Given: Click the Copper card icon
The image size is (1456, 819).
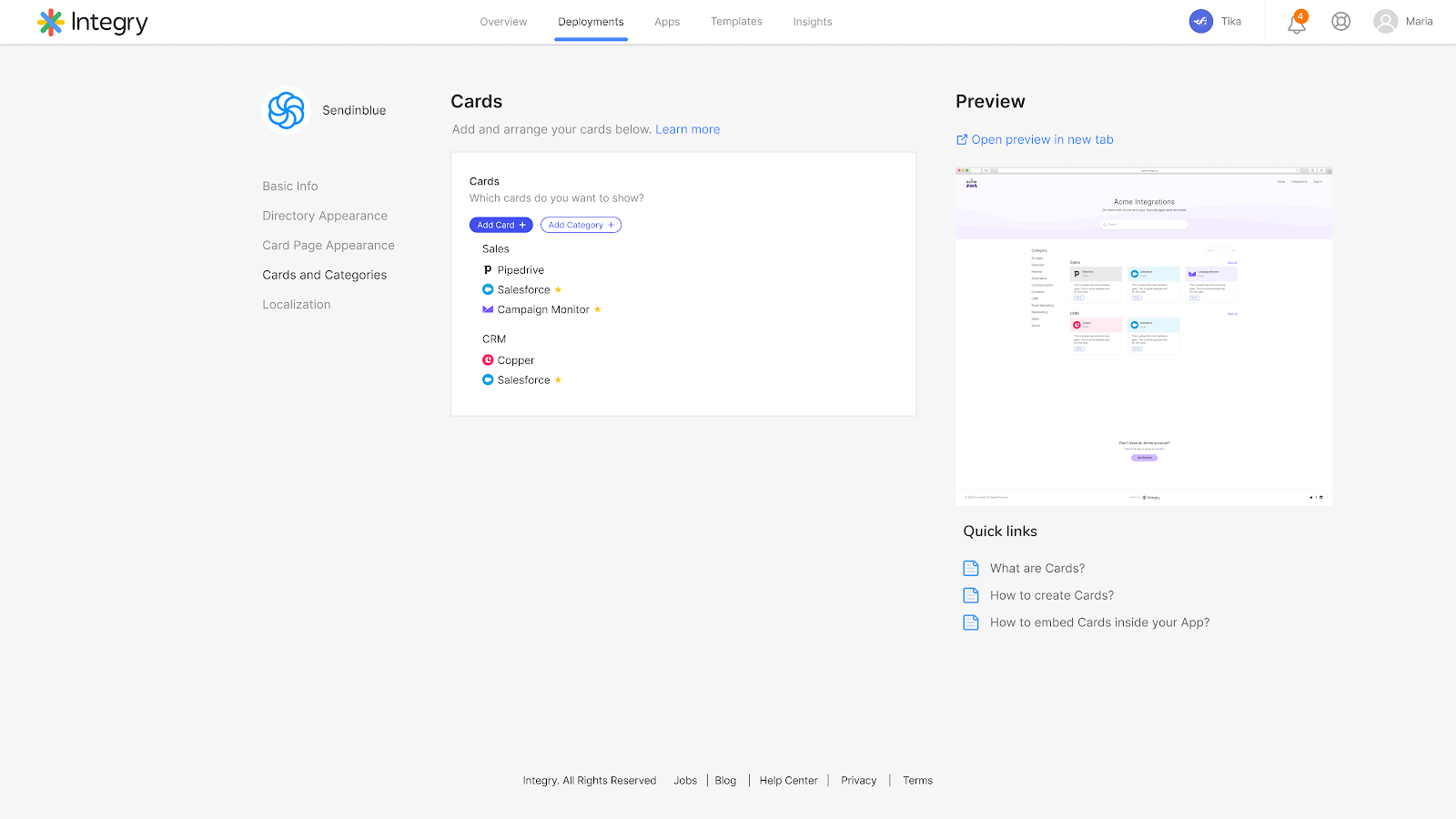Looking at the screenshot, I should coord(488,360).
